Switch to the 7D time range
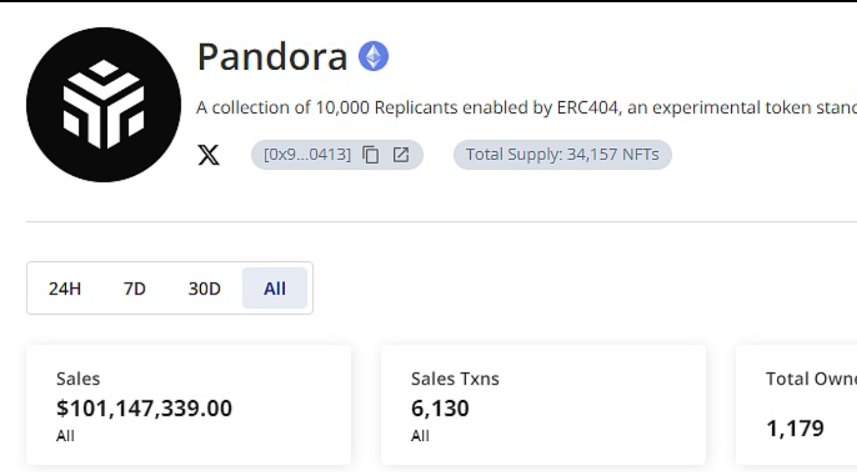 coord(134,289)
